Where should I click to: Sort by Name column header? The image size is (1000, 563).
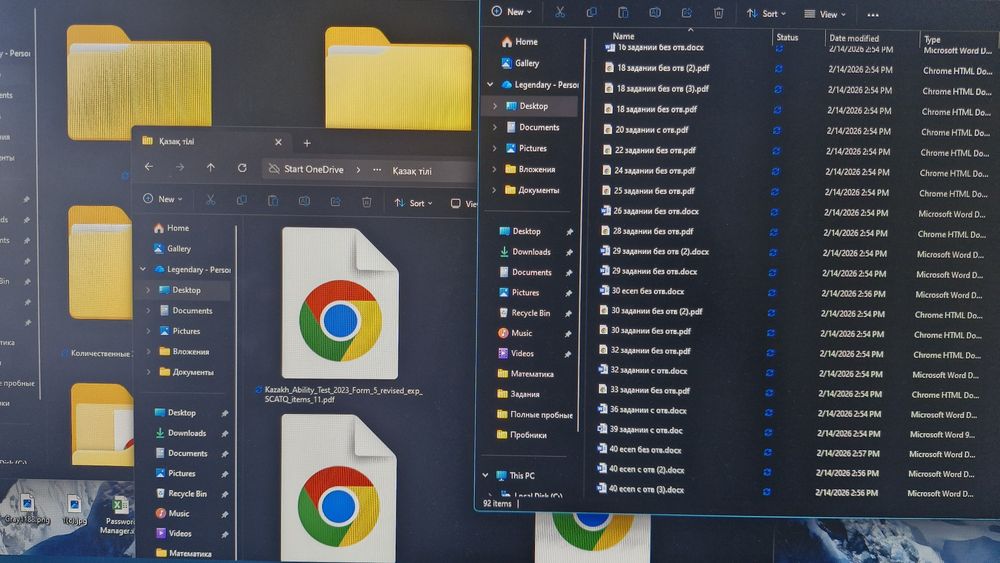pyautogui.click(x=623, y=36)
